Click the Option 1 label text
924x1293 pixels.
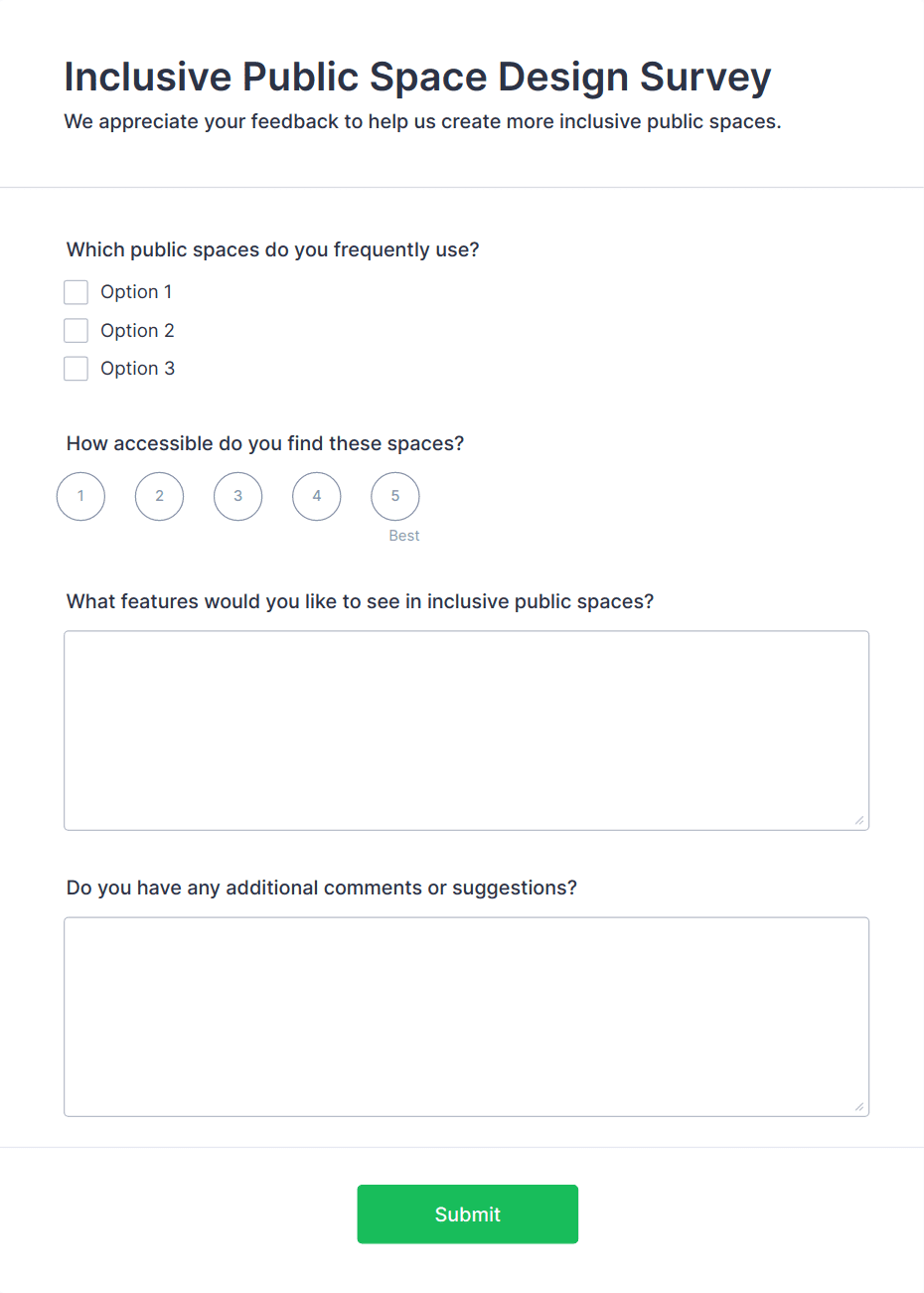point(136,291)
